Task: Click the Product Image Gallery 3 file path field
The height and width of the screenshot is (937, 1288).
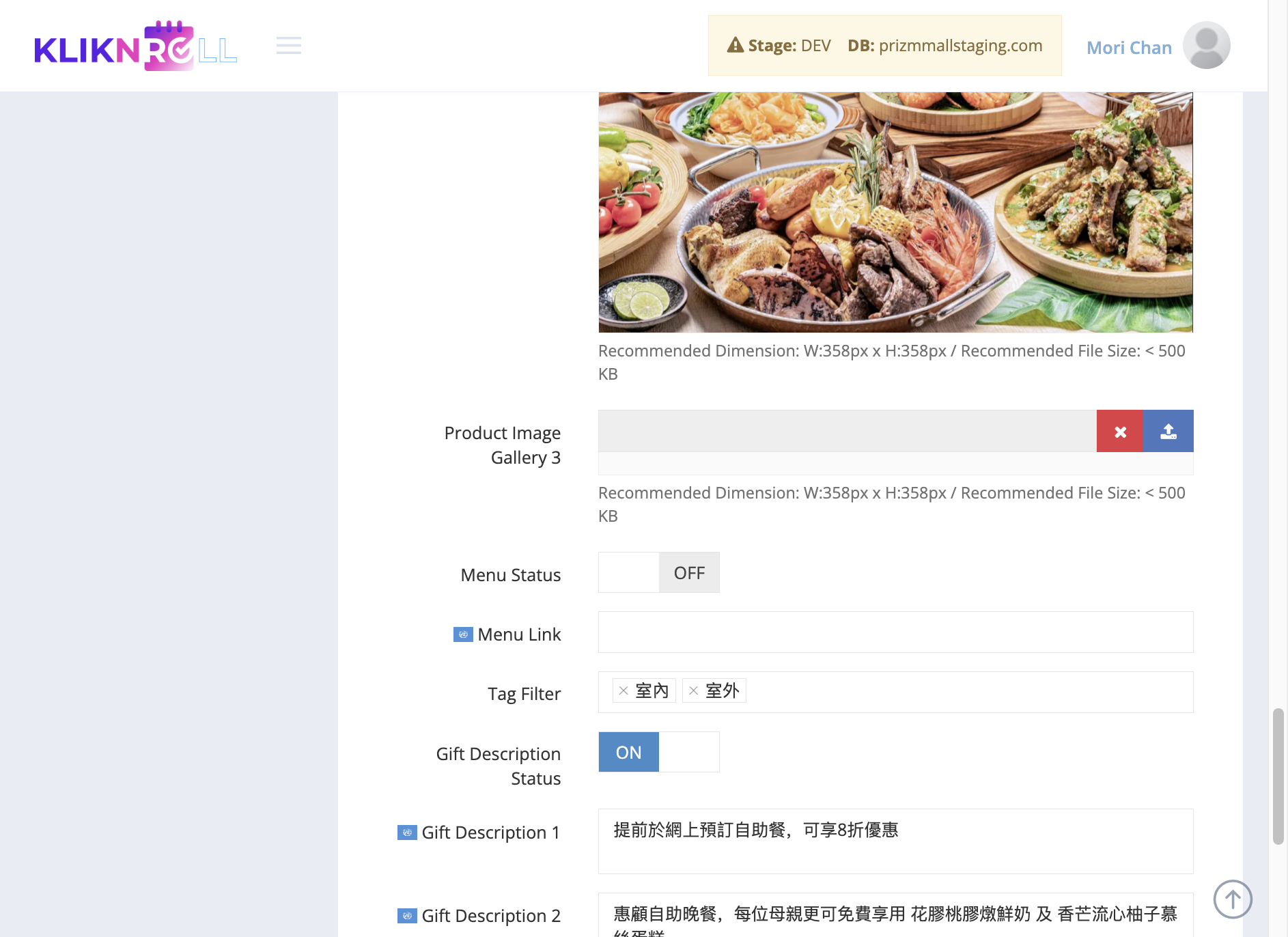Action: 848,431
